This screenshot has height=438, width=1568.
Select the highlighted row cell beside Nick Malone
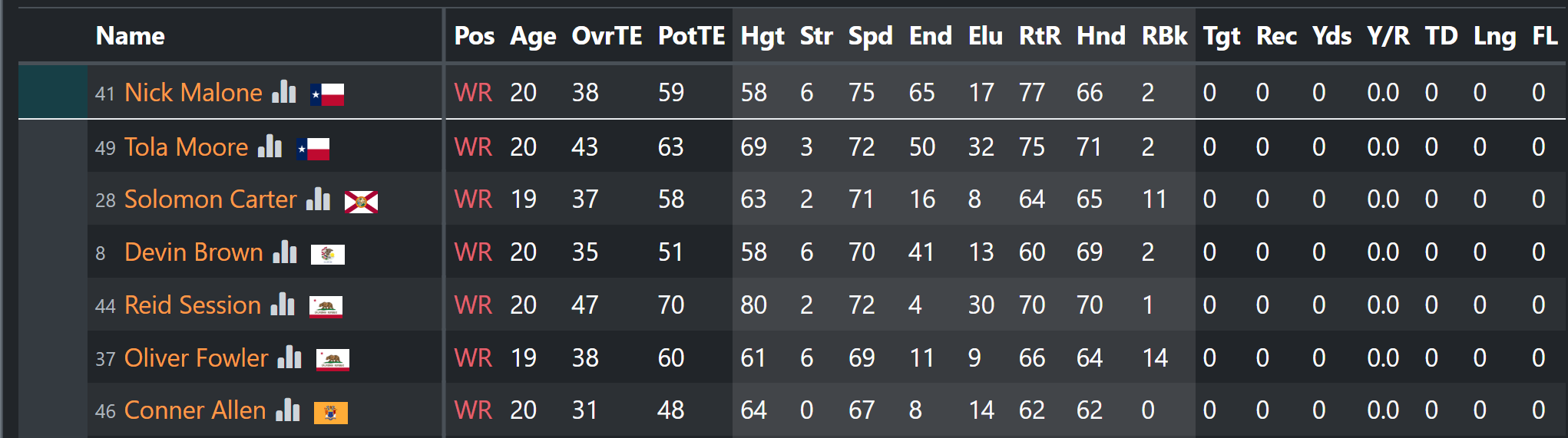click(x=53, y=91)
